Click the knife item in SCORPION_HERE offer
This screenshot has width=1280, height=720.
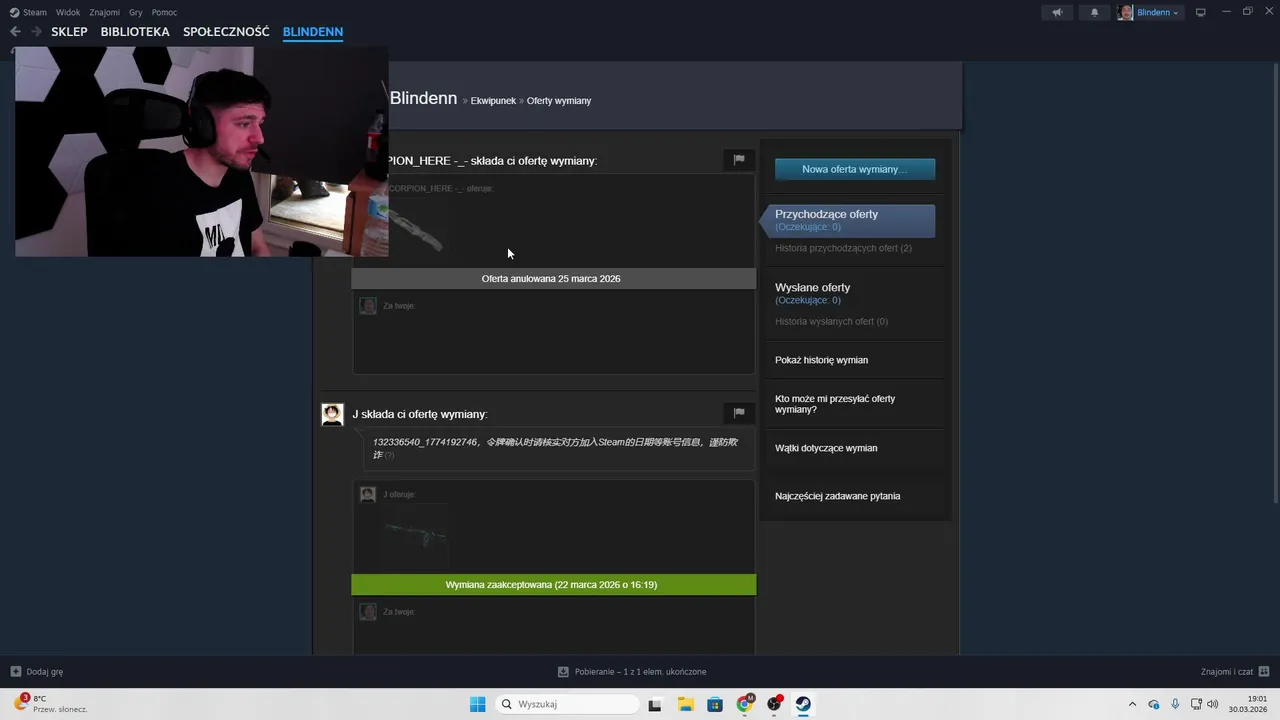click(x=415, y=231)
